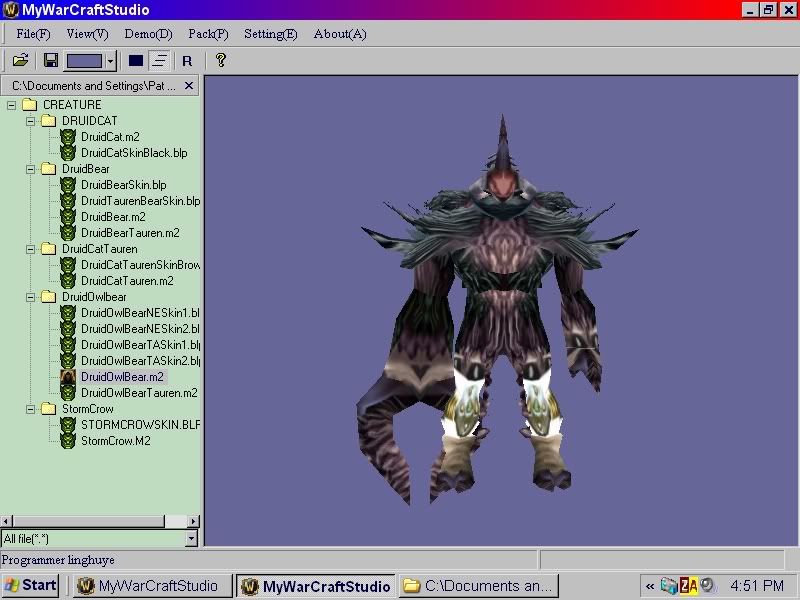Select the DruidCatTauren.m2 file name
This screenshot has width=800, height=600.
(127, 281)
